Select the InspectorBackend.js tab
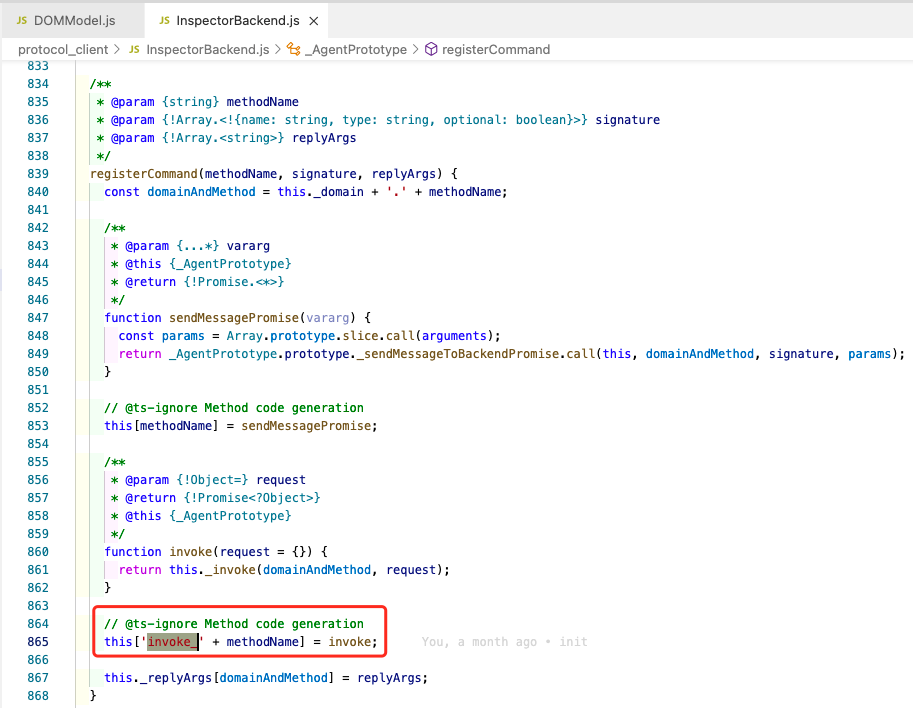Screen dimensions: 913x708 238,20
